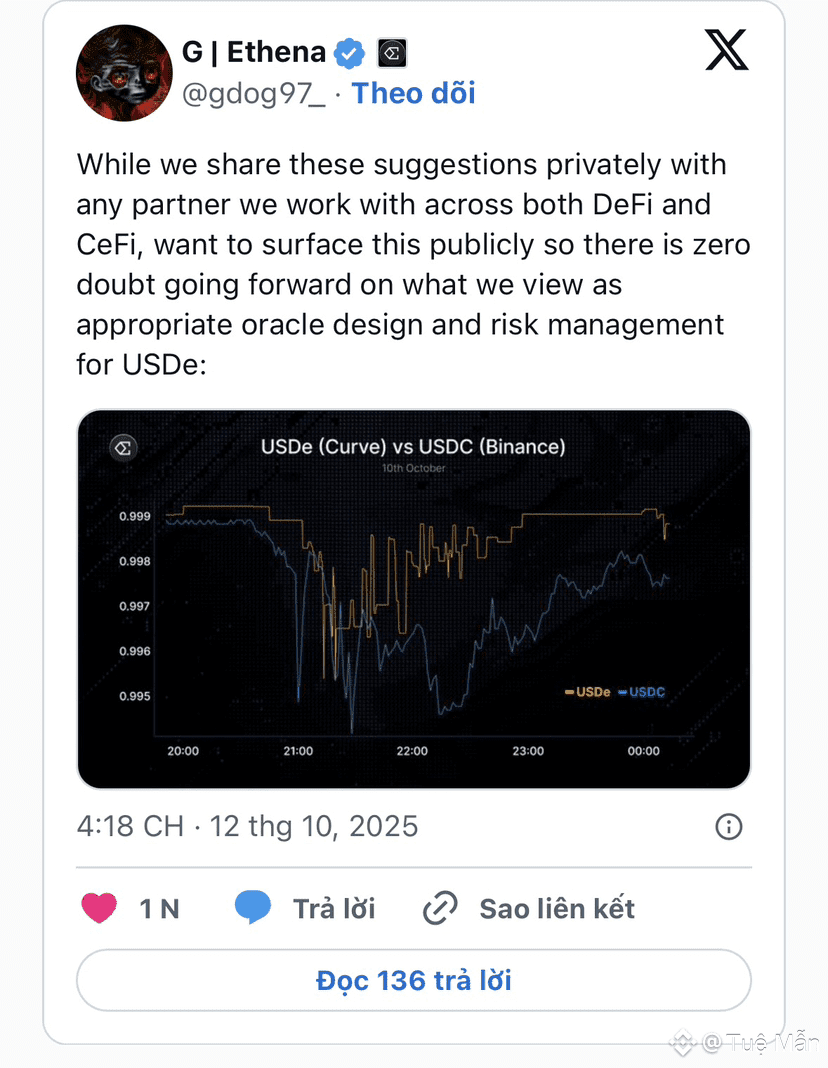This screenshot has width=828, height=1068.
Task: Click the "G | Ethena" display name
Action: tap(254, 52)
